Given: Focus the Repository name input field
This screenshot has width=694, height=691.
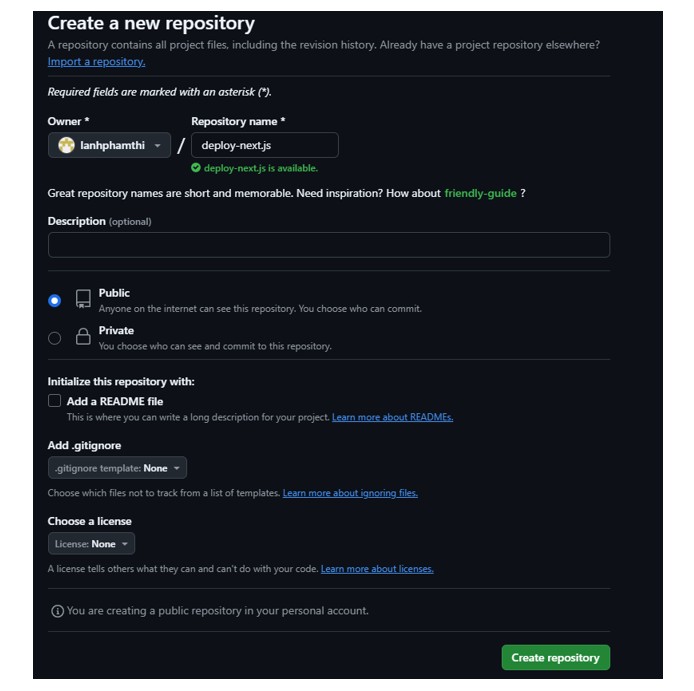Looking at the screenshot, I should pos(265,145).
